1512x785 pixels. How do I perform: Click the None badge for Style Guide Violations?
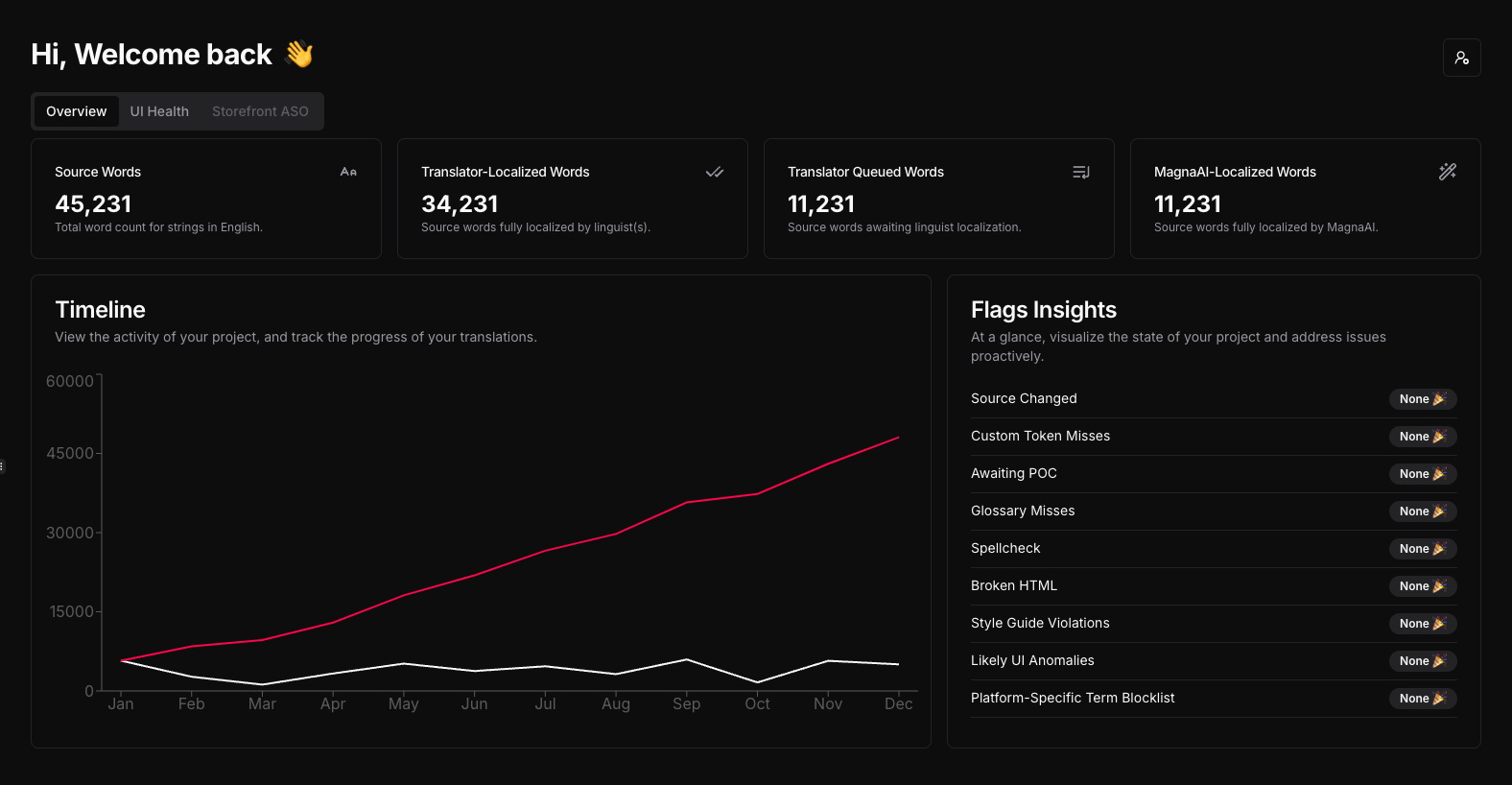pos(1423,624)
